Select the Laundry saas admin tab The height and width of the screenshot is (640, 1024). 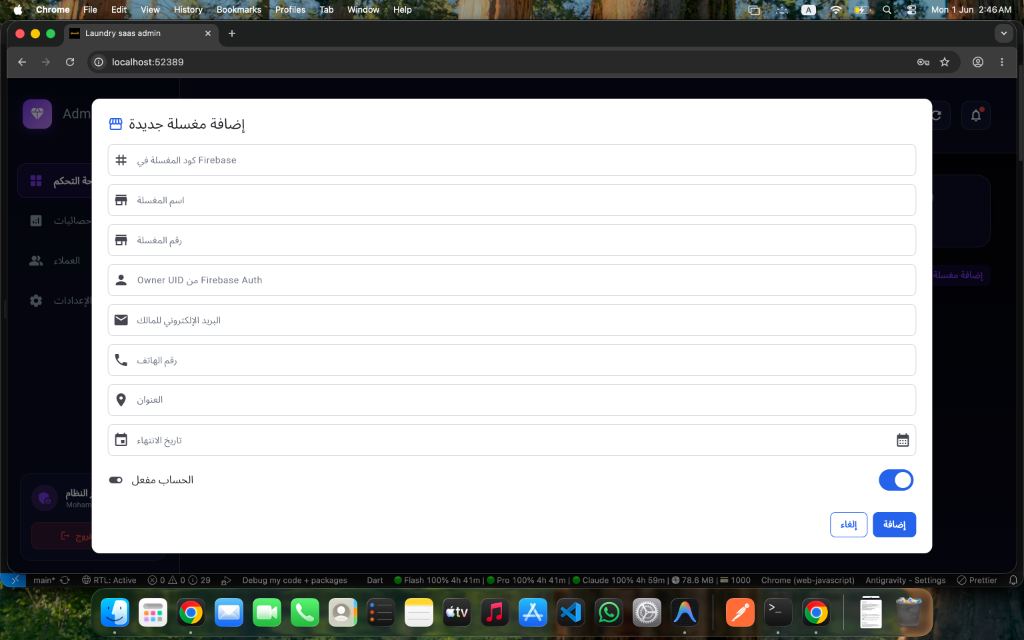pyautogui.click(x=140, y=33)
